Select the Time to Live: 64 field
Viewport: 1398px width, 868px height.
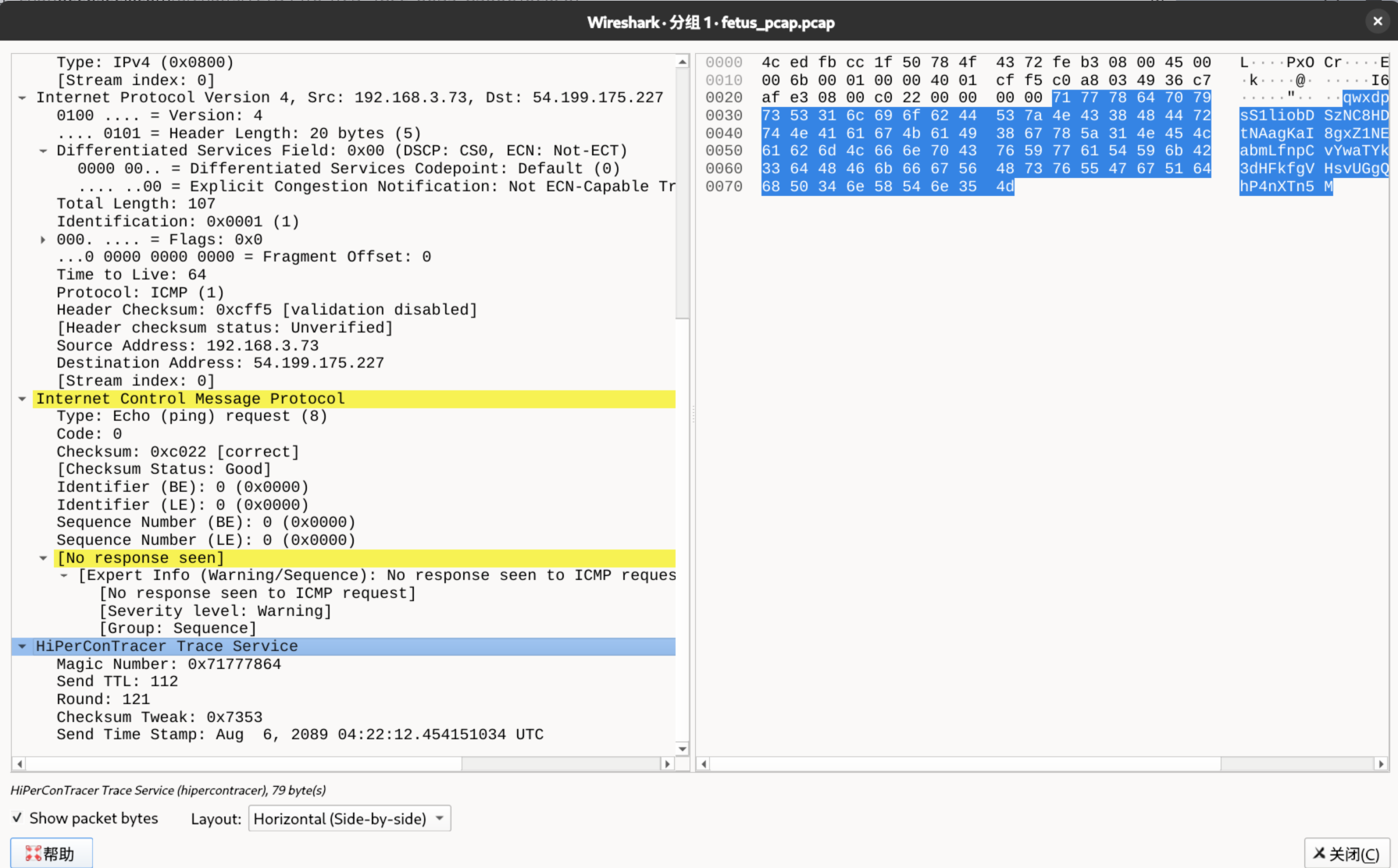131,275
